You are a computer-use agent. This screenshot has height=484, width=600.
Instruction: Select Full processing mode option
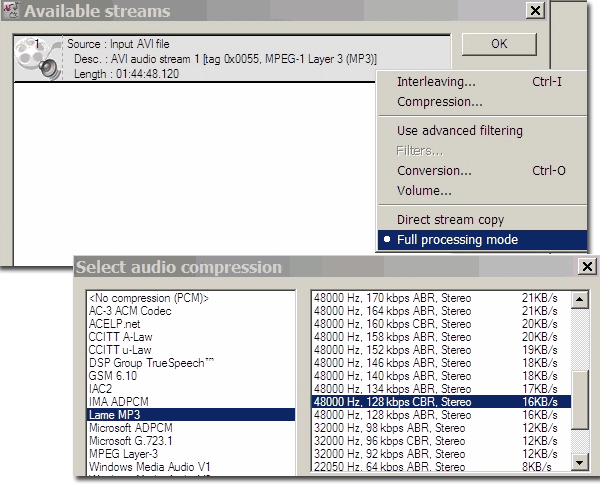482,240
